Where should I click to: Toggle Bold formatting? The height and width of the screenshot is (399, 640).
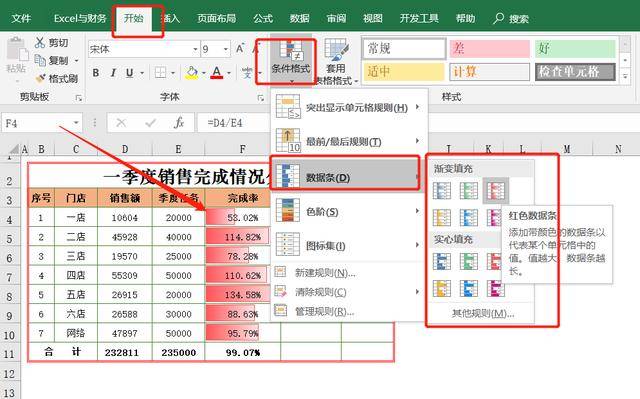(x=96, y=73)
